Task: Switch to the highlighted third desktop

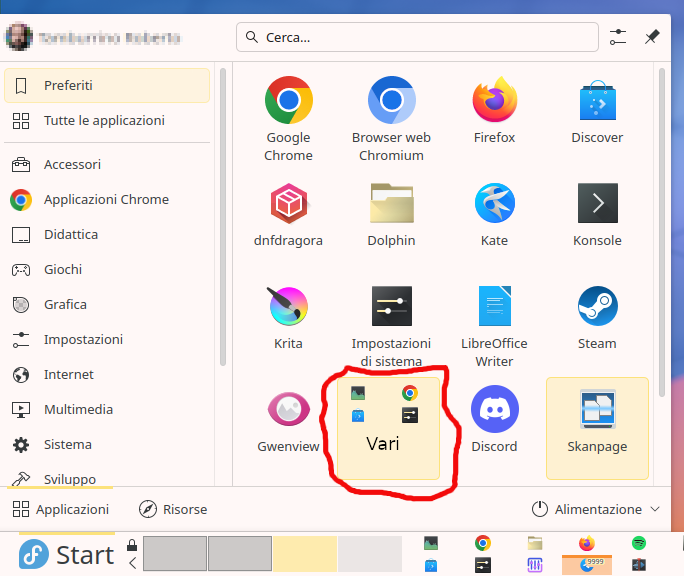Action: coord(305,554)
